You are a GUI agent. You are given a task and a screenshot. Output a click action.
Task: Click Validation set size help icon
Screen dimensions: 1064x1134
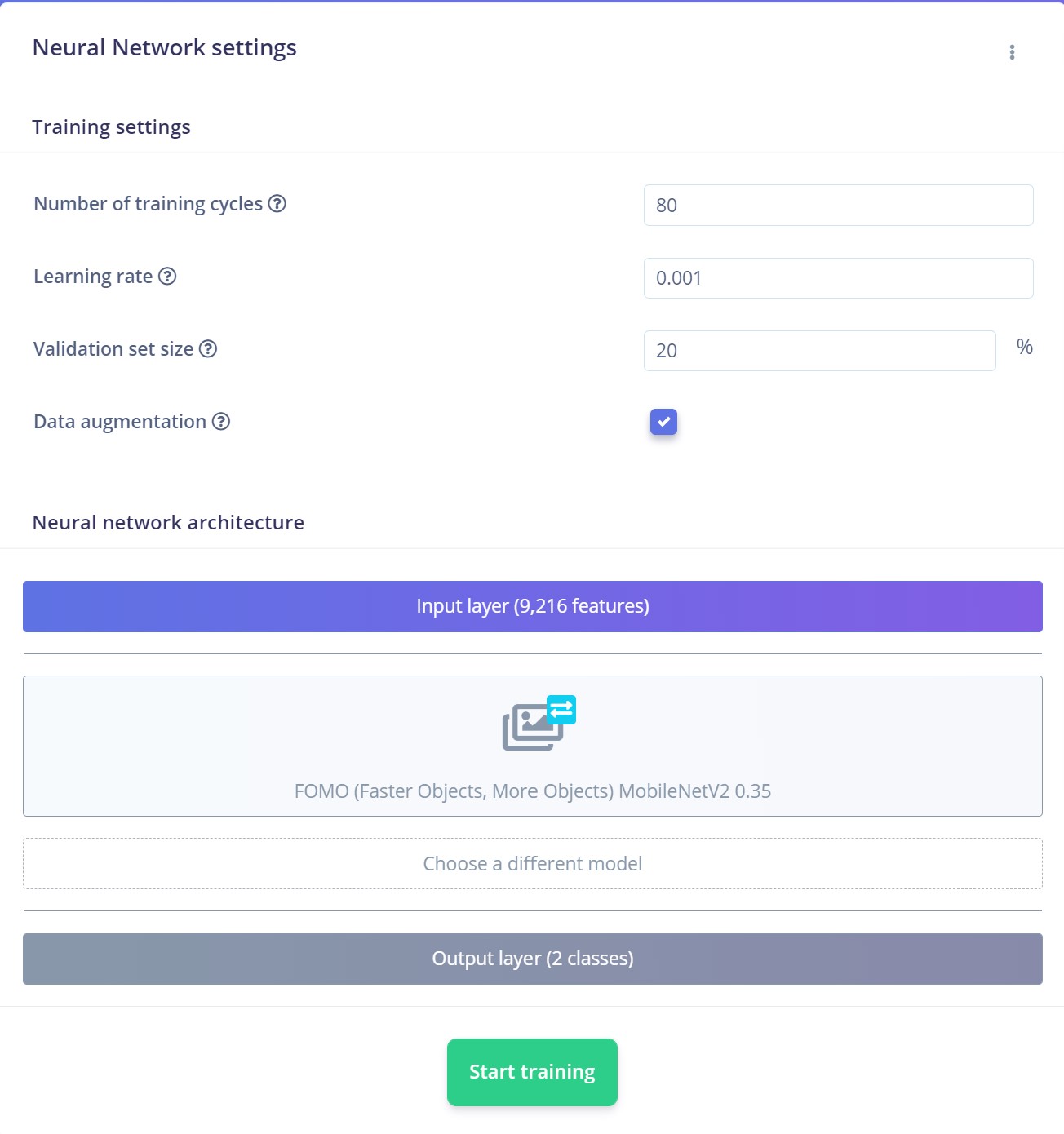208,349
